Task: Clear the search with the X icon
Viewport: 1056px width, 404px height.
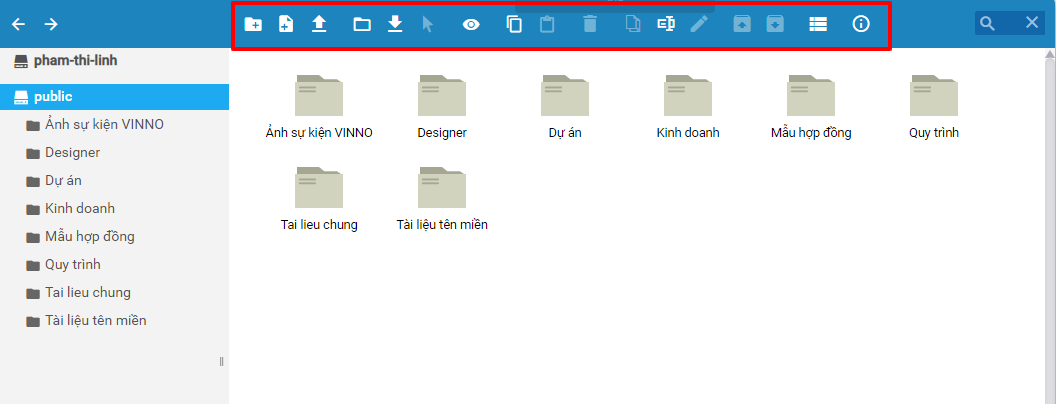Action: pos(1032,23)
